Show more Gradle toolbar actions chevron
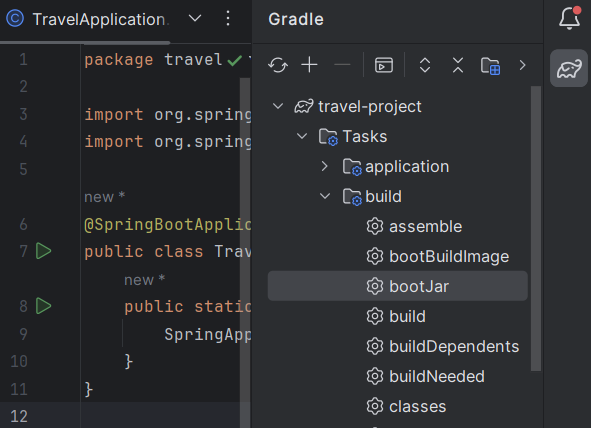The width and height of the screenshot is (591, 428). coord(522,65)
